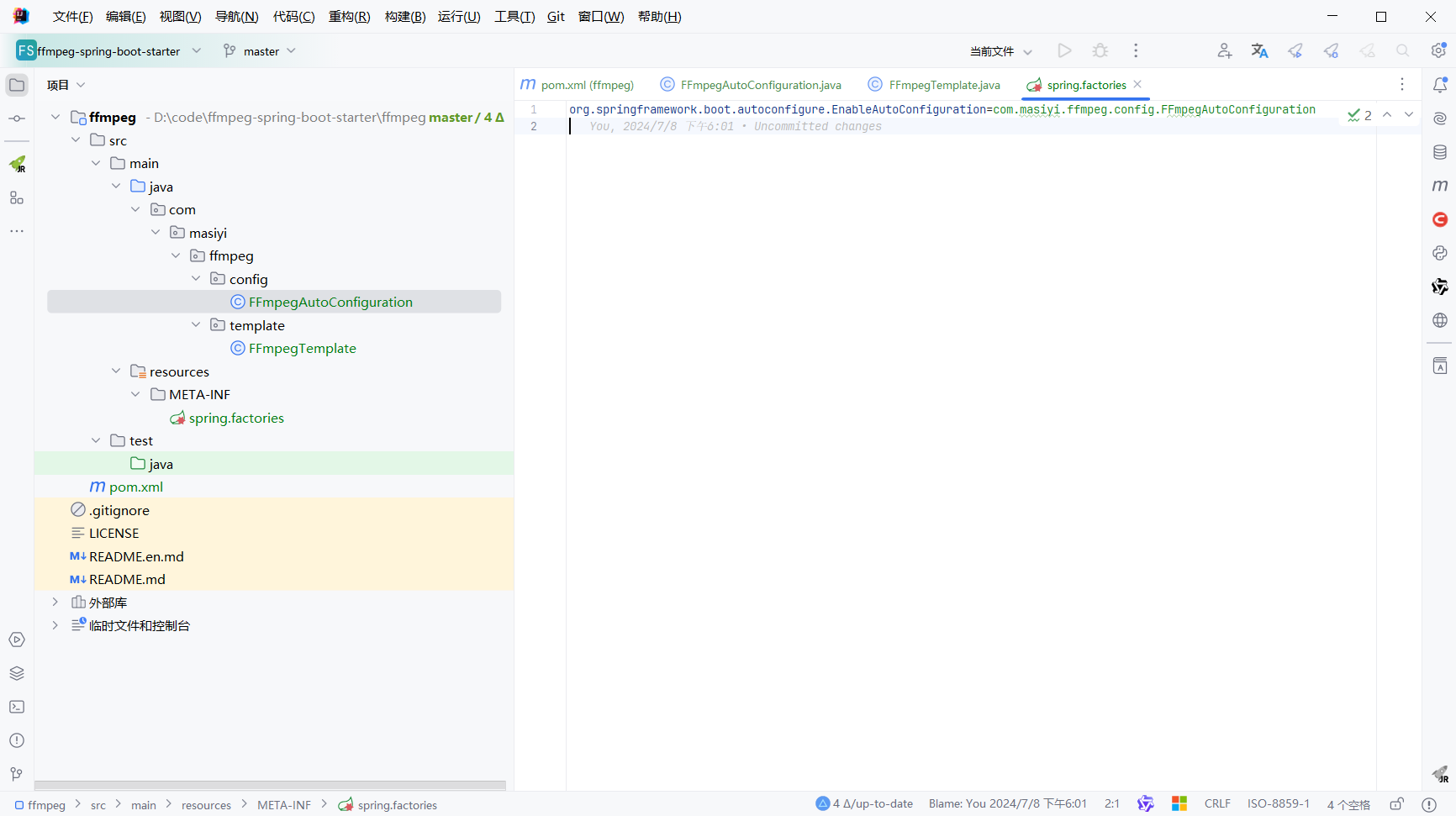Open the 项目 view selector dropdown
1456x816 pixels.
pos(66,85)
